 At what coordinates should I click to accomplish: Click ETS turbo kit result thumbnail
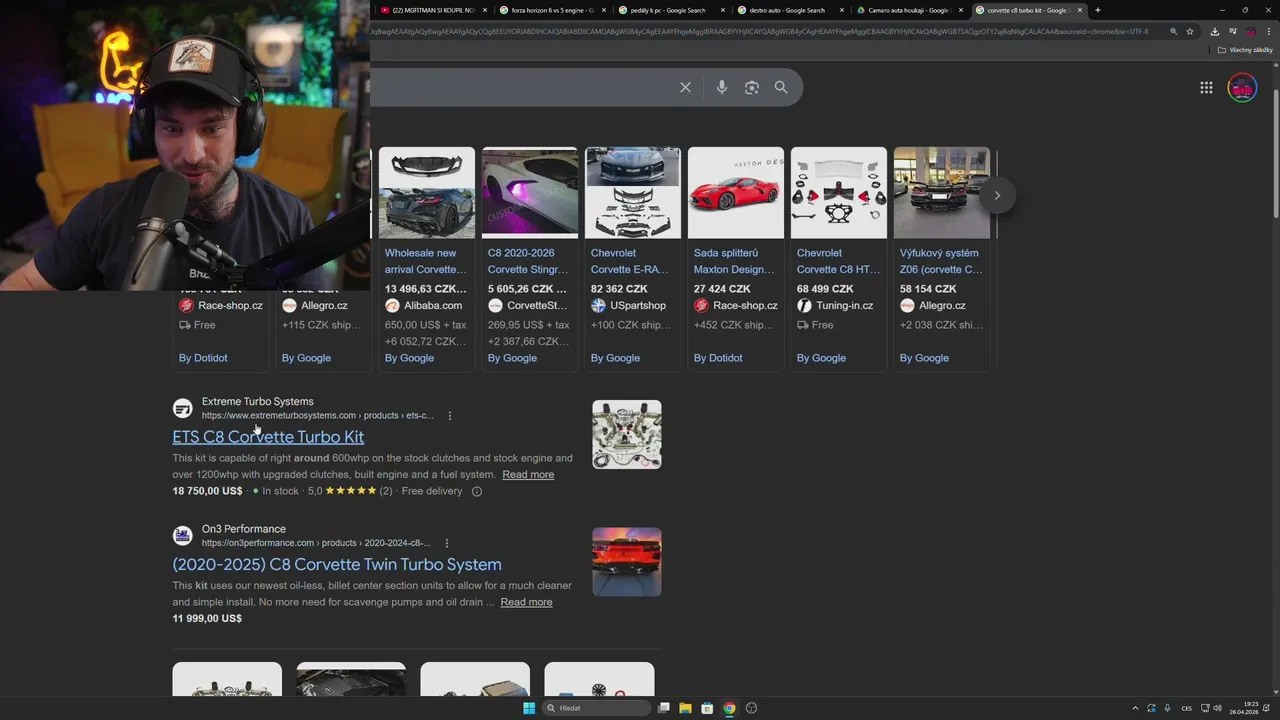click(x=627, y=435)
